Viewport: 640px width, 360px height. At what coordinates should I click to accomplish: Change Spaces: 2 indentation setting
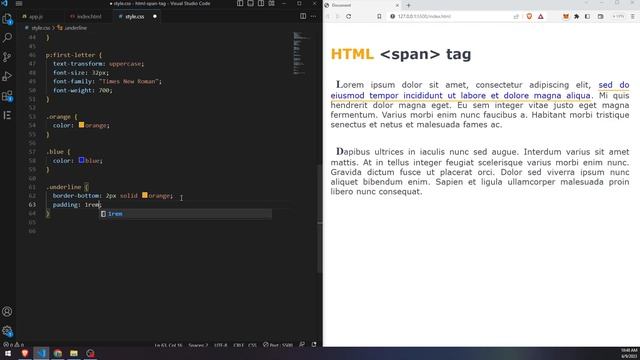[198, 345]
